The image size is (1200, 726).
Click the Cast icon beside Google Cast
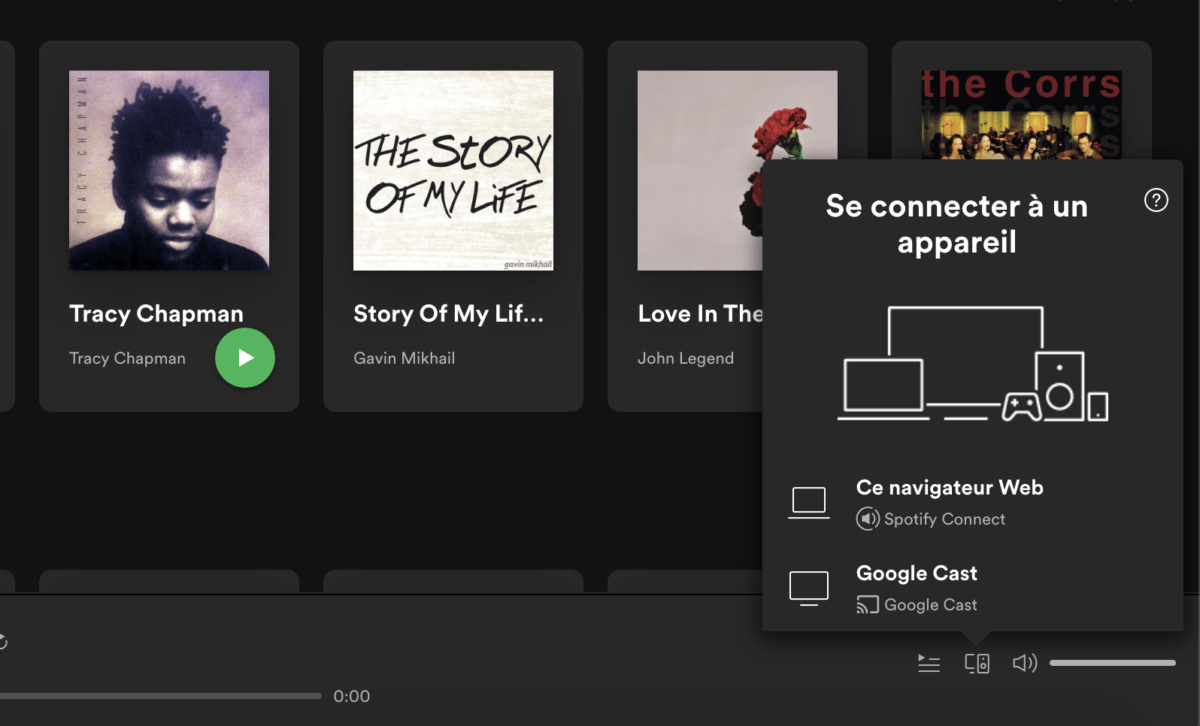pyautogui.click(x=866, y=604)
